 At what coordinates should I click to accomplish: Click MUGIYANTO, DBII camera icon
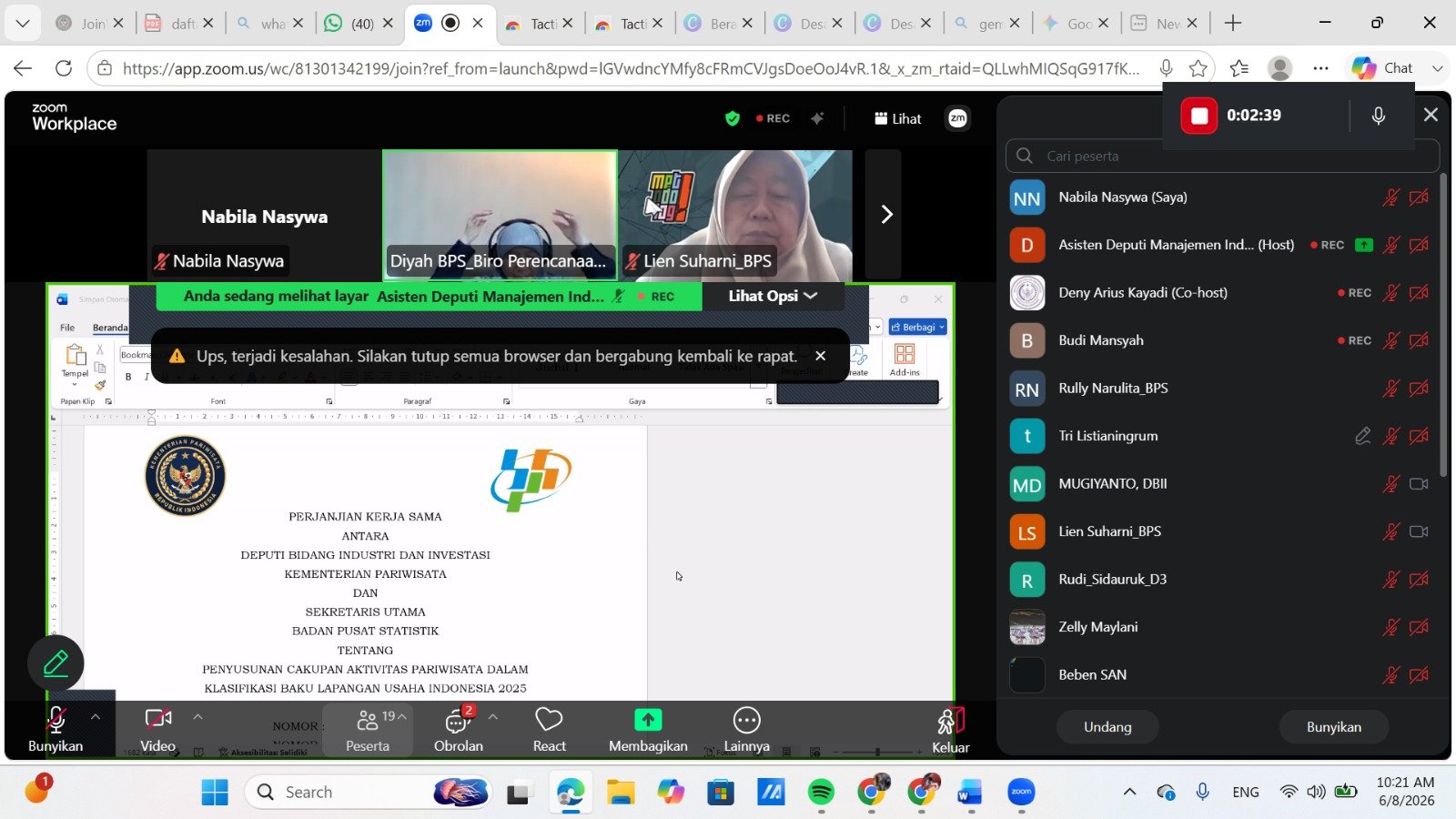click(1419, 484)
